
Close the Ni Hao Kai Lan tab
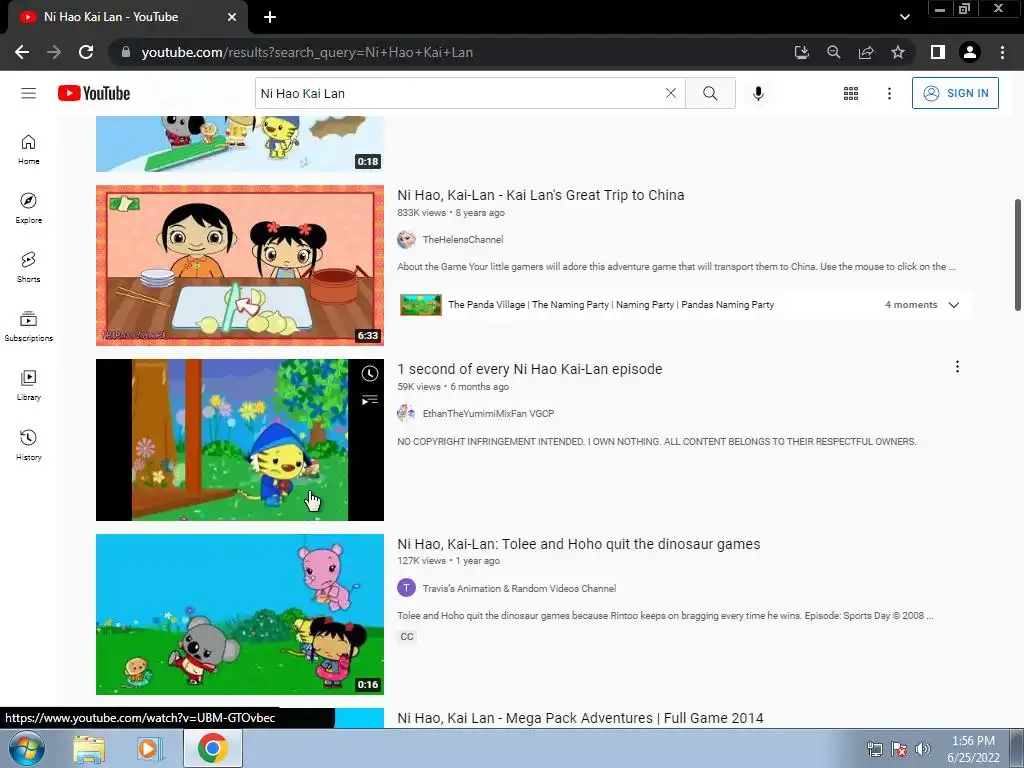coord(232,17)
